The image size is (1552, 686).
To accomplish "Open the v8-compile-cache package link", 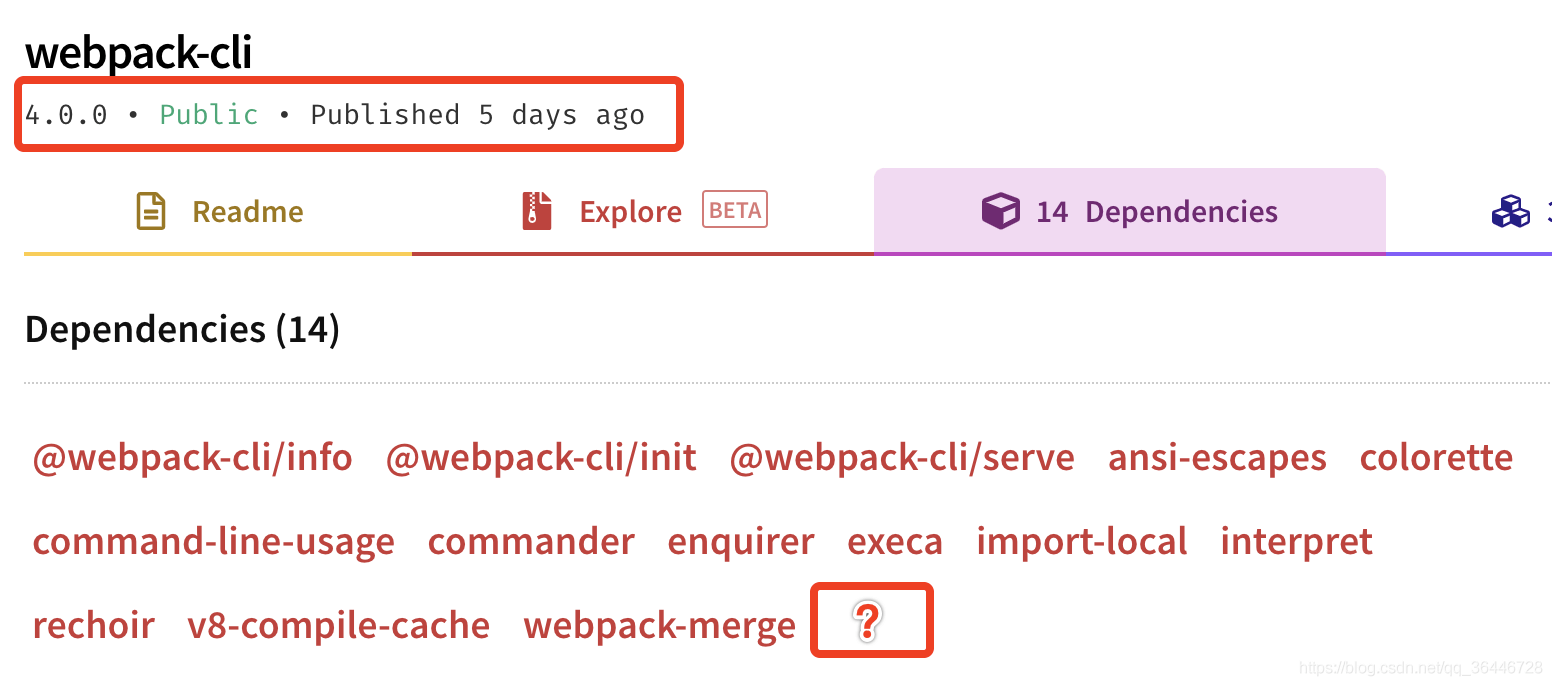I will pos(339,626).
